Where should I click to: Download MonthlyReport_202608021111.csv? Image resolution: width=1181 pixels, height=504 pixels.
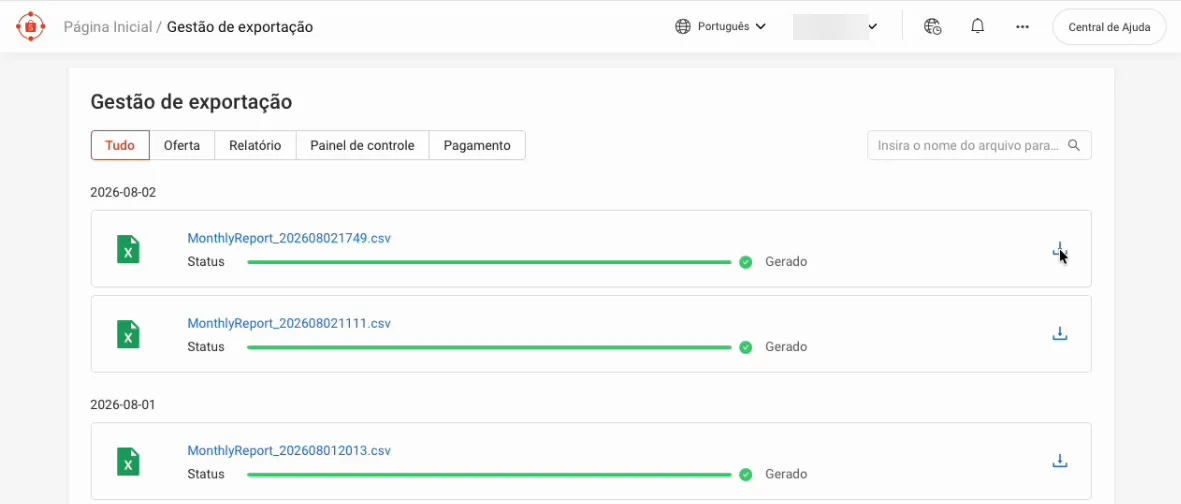1059,334
